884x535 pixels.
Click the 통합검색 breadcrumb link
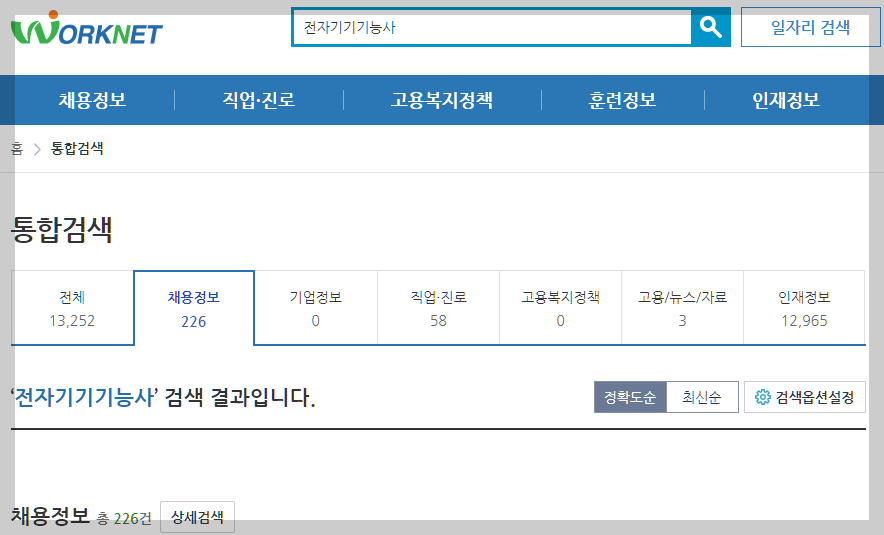pyautogui.click(x=77, y=148)
